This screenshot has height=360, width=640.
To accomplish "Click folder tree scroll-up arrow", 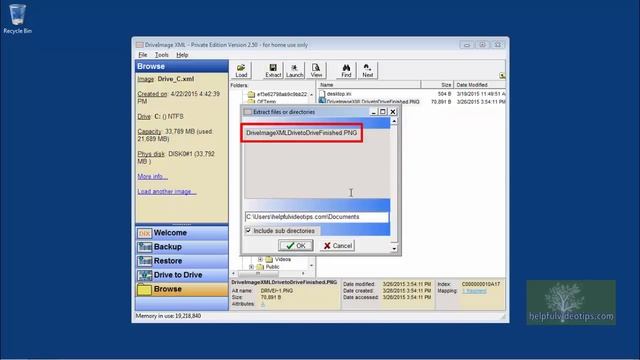I will click(x=312, y=94).
